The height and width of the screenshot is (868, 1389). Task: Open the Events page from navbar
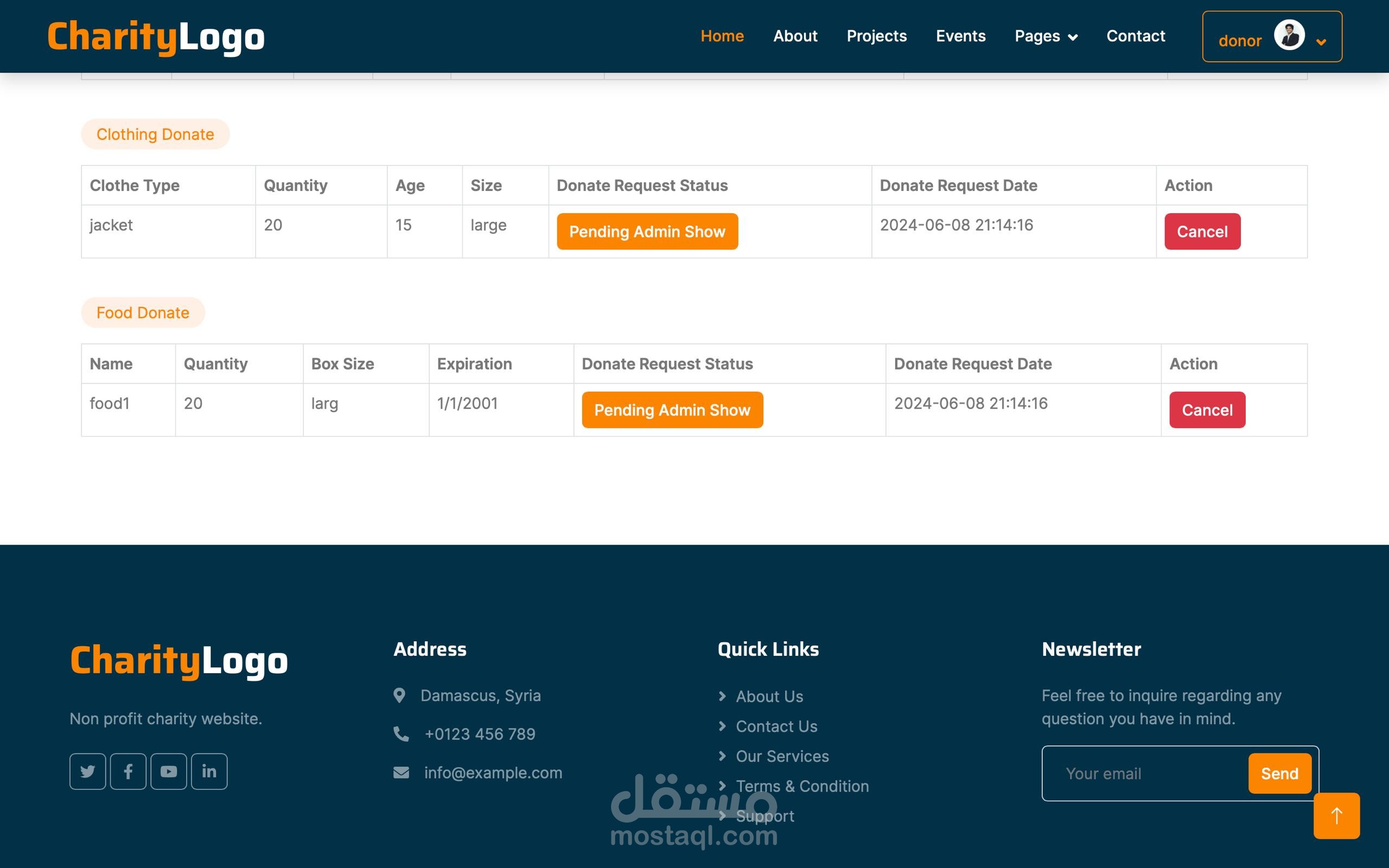coord(960,36)
